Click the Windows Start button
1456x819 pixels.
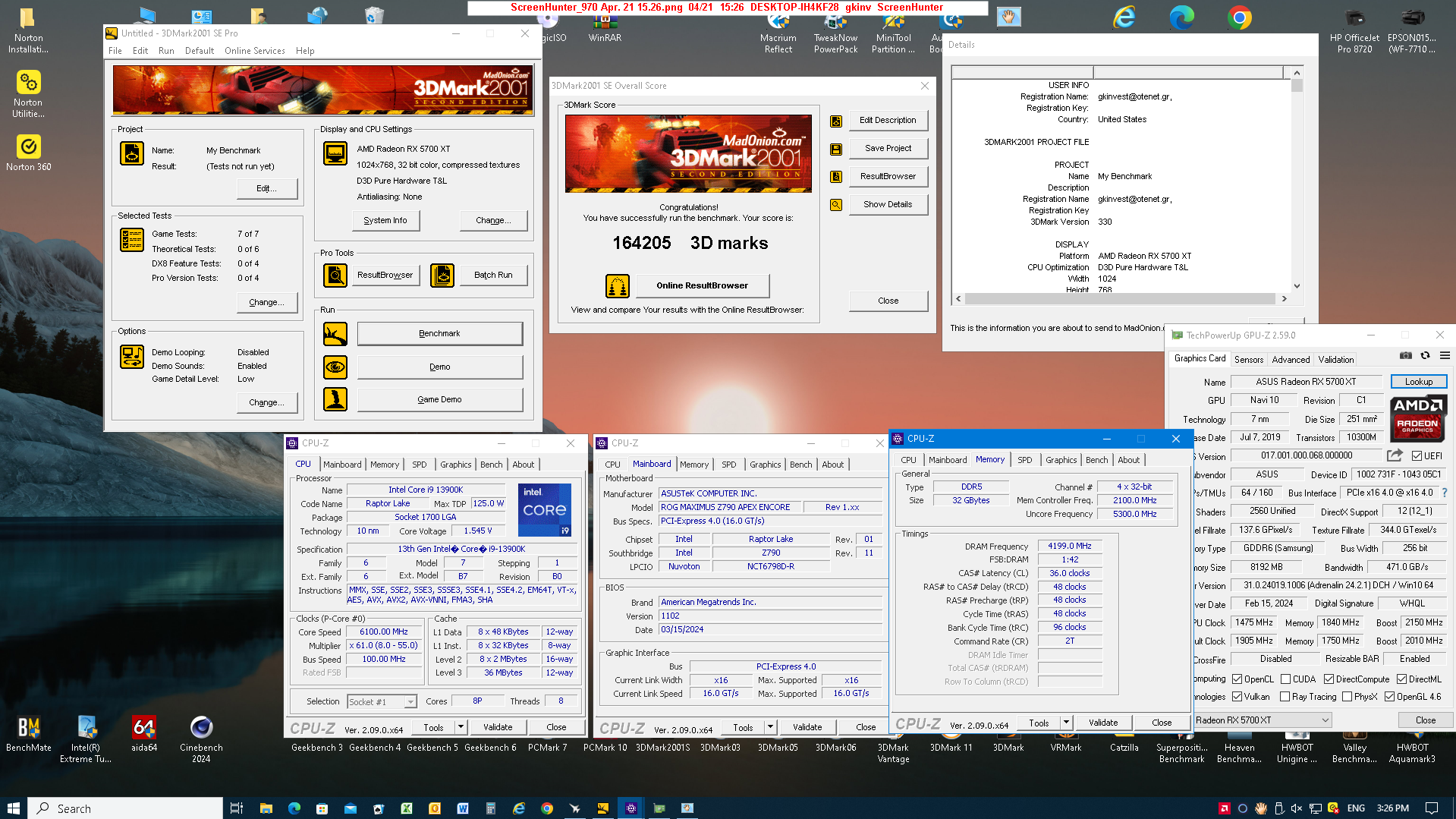click(x=13, y=808)
